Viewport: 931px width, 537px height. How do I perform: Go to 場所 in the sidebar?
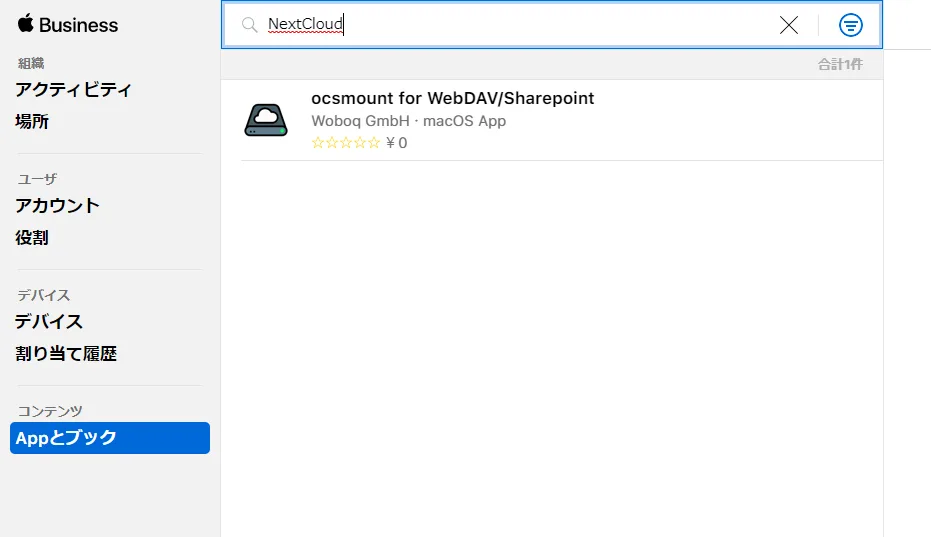[x=32, y=121]
